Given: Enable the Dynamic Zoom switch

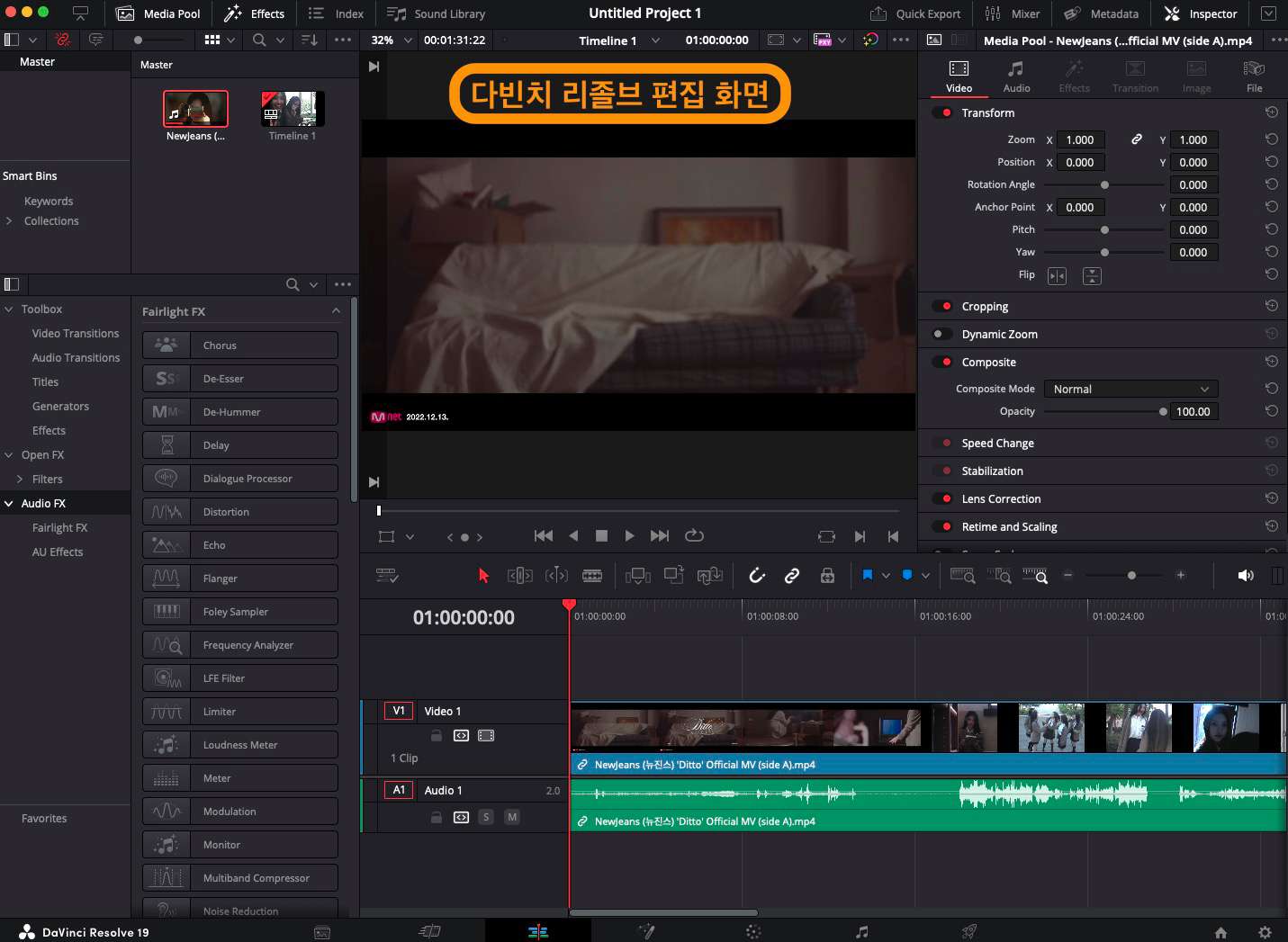Looking at the screenshot, I should [x=942, y=334].
